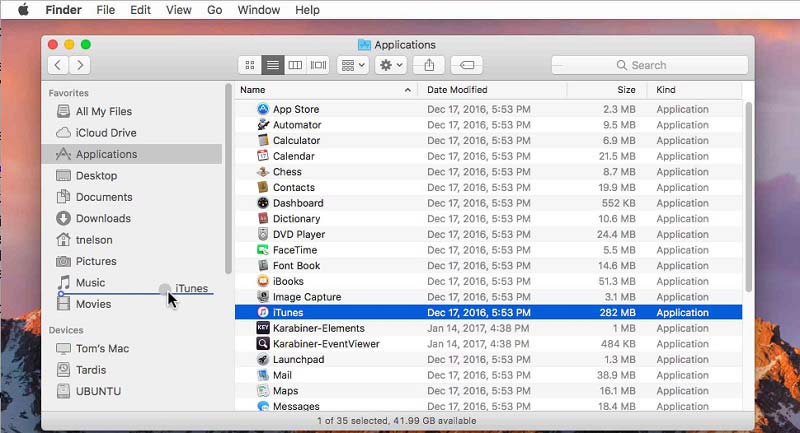Viewport: 800px width, 433px height.
Task: Open the Arrange grouping dropdown
Action: pos(352,65)
